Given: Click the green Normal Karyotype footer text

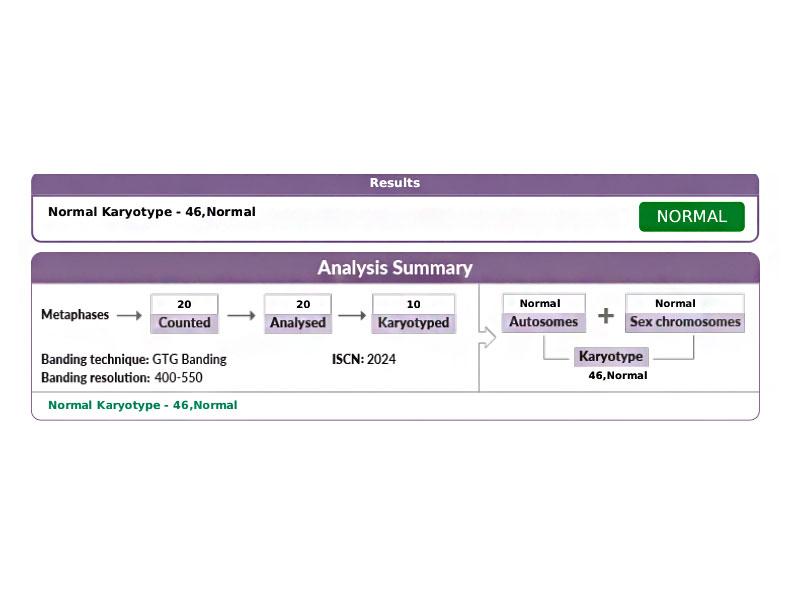Looking at the screenshot, I should tap(143, 405).
